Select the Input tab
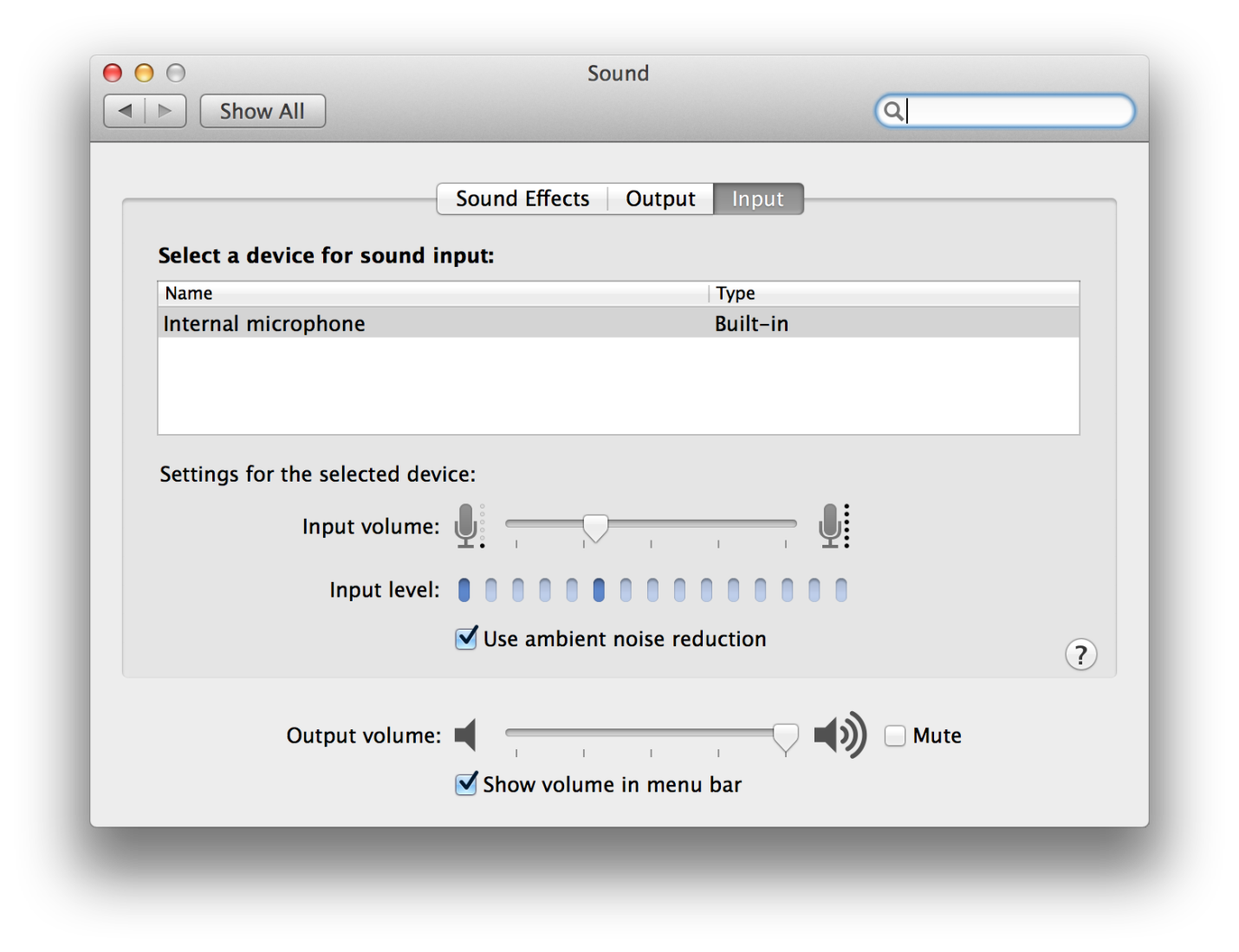The height and width of the screenshot is (952, 1239). coord(757,198)
